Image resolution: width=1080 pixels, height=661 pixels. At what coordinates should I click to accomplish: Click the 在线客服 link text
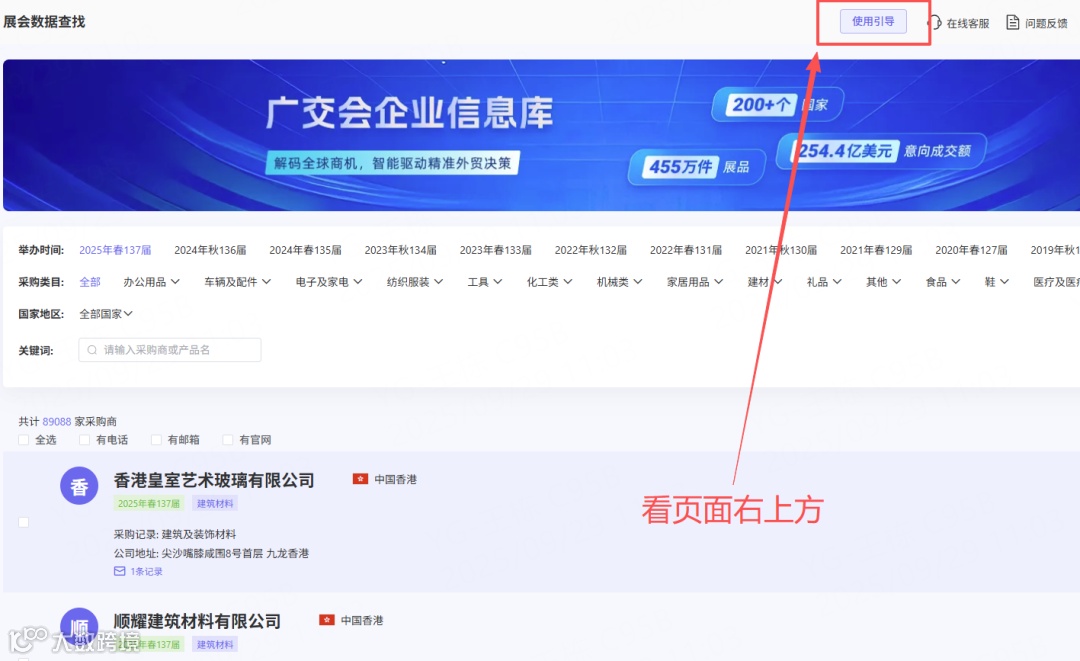pos(967,23)
